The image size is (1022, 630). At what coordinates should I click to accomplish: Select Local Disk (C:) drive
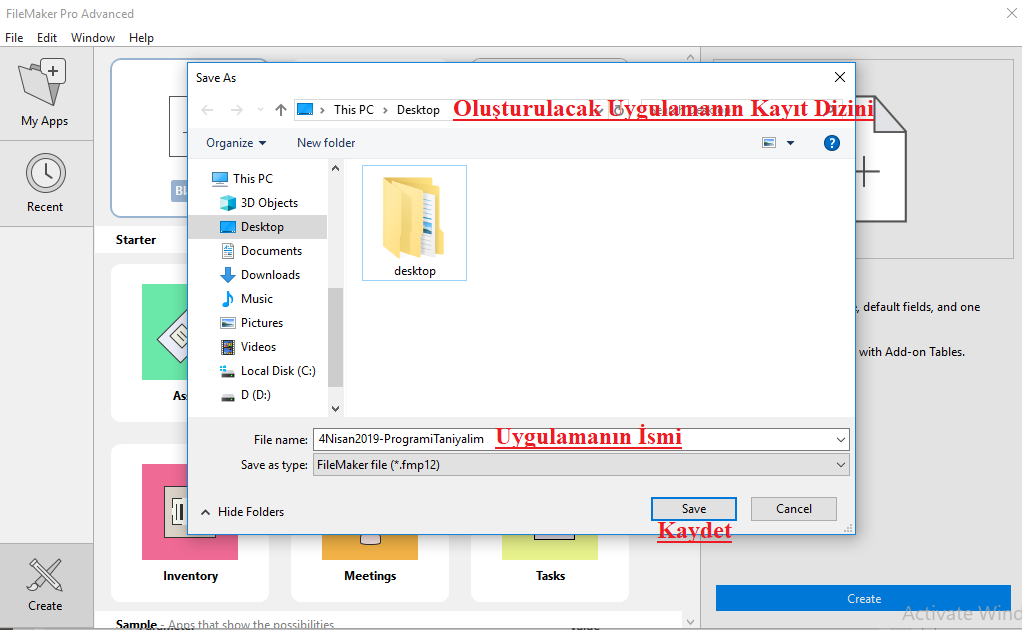(278, 371)
